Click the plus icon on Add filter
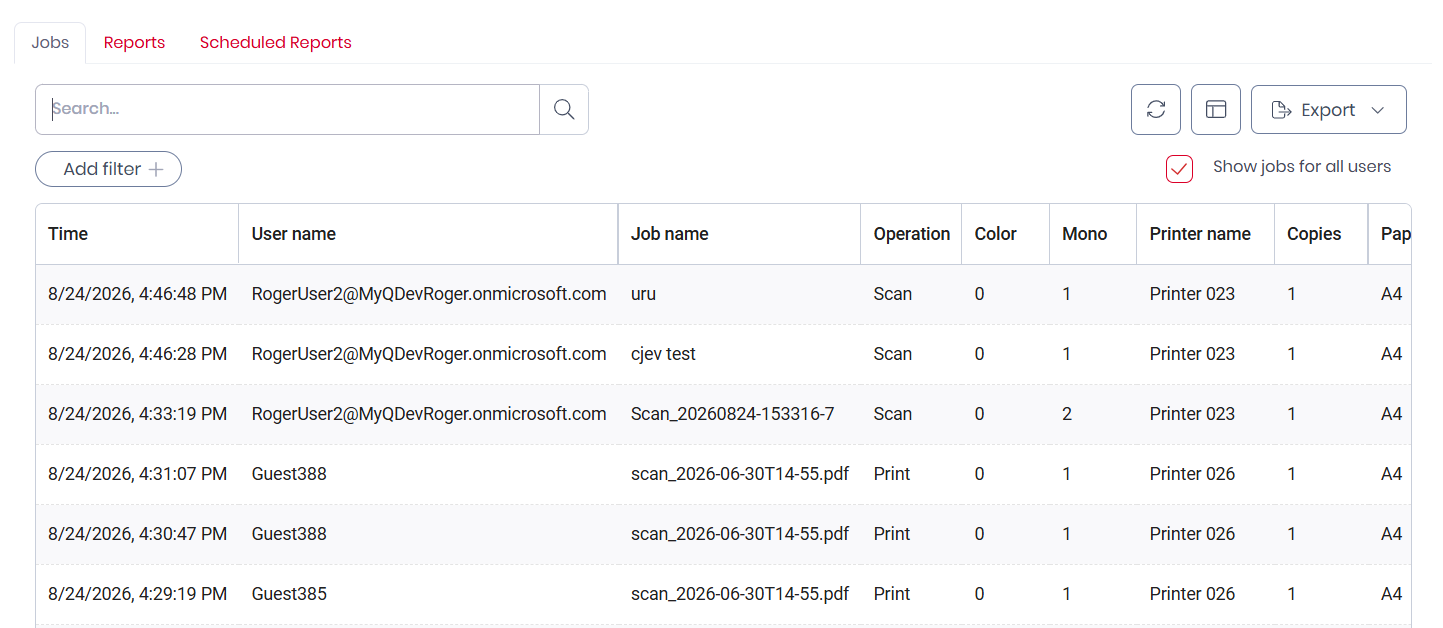The height and width of the screenshot is (628, 1443). [156, 170]
